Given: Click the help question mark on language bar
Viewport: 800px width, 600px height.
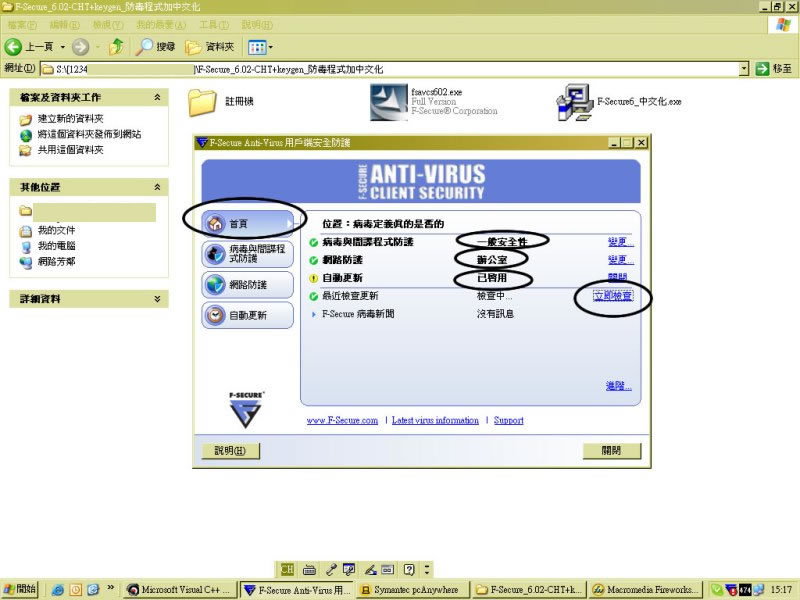Looking at the screenshot, I should (409, 569).
